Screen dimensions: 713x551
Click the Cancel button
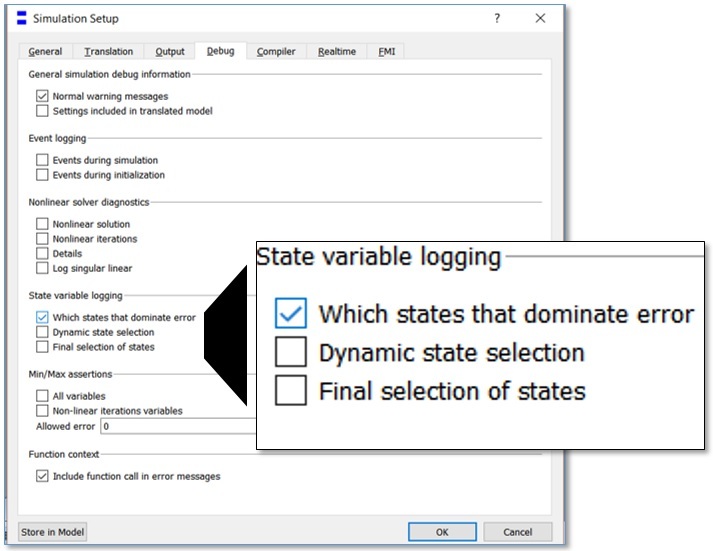pyautogui.click(x=517, y=532)
